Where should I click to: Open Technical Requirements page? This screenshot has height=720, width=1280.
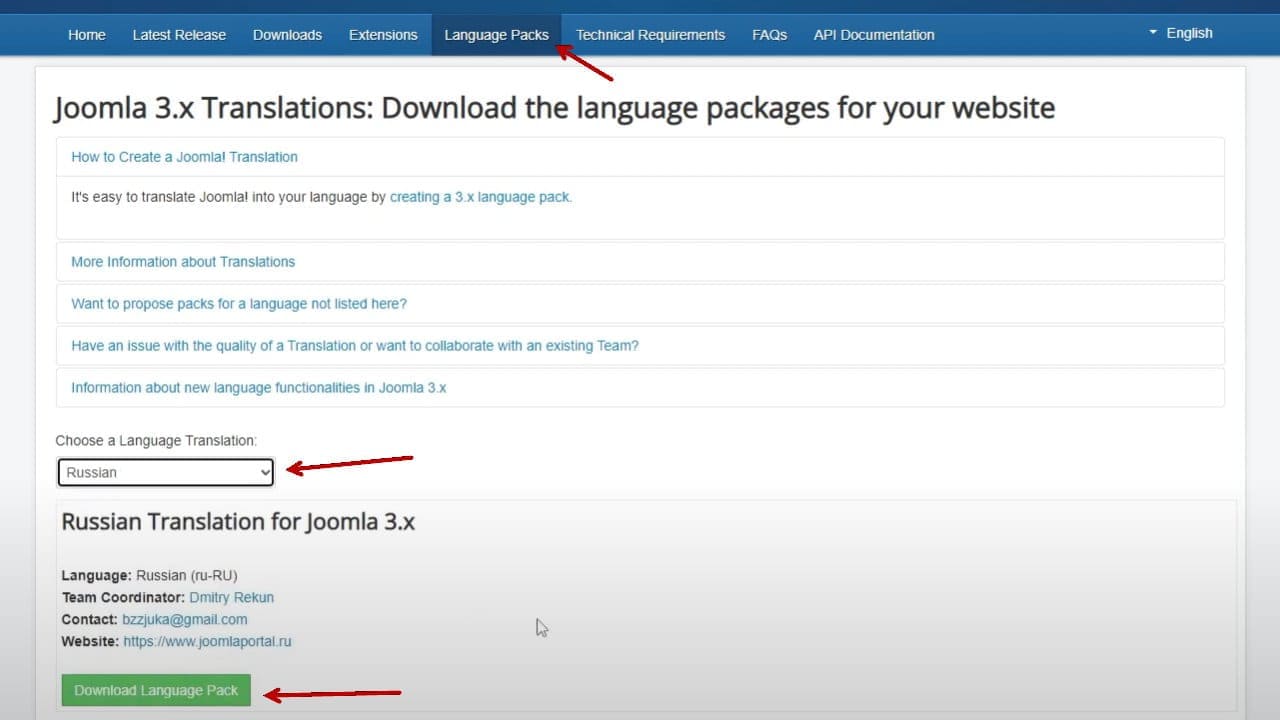pos(650,34)
